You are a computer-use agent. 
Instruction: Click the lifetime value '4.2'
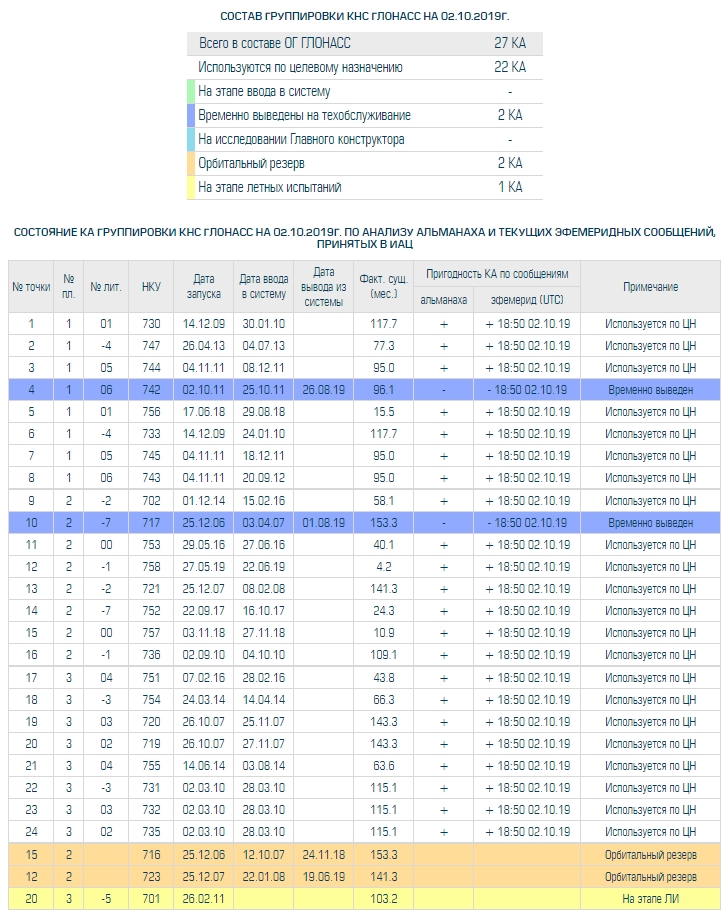point(384,567)
